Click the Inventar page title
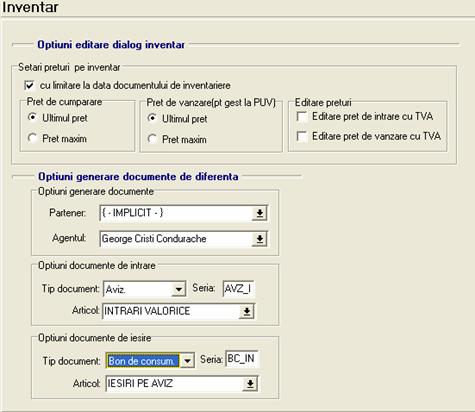This screenshot has height=412, width=475. point(30,7)
